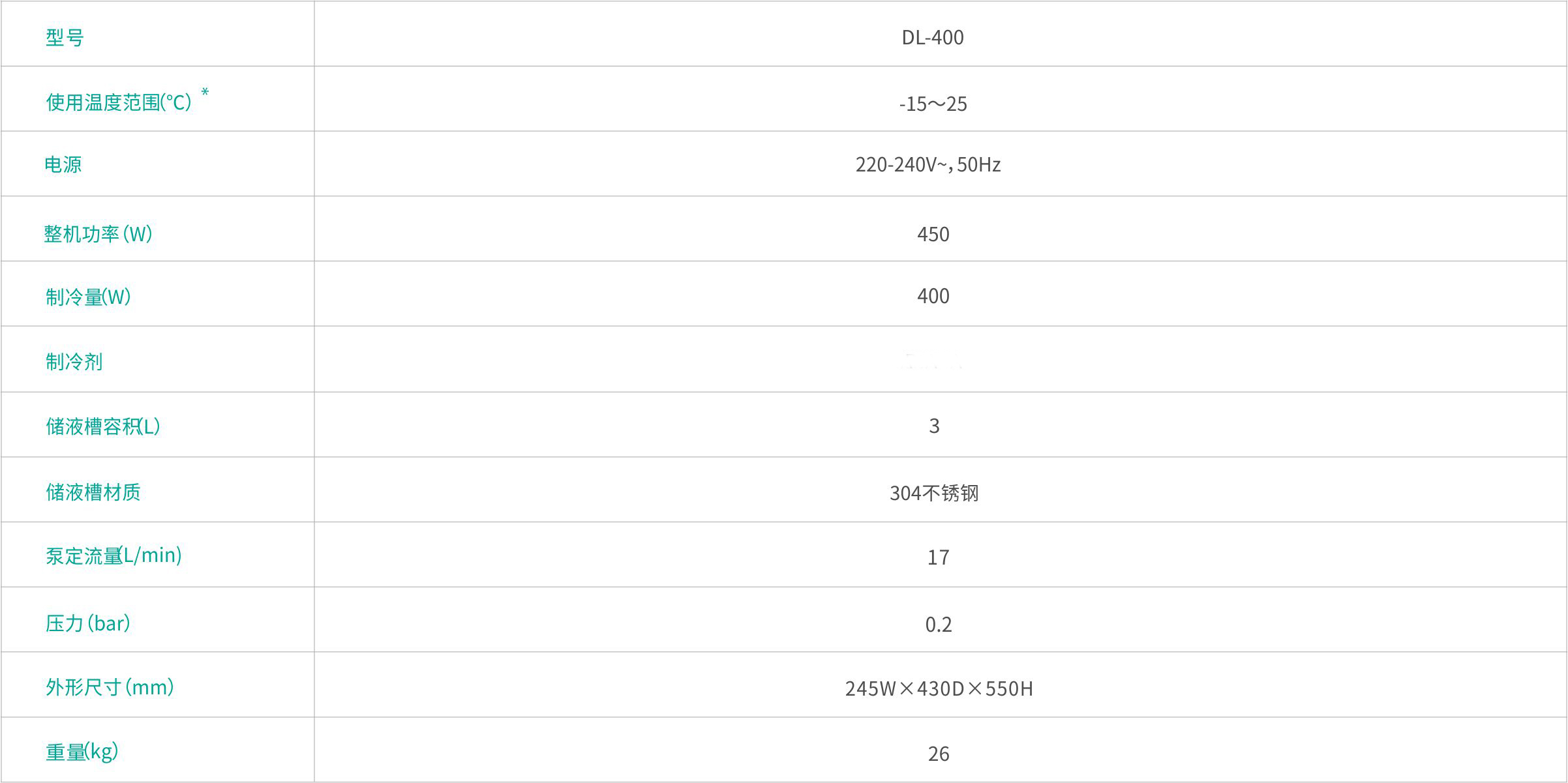This screenshot has width=1568, height=783.
Task: Select the 245W×430D×550H dimensions value
Action: [939, 688]
